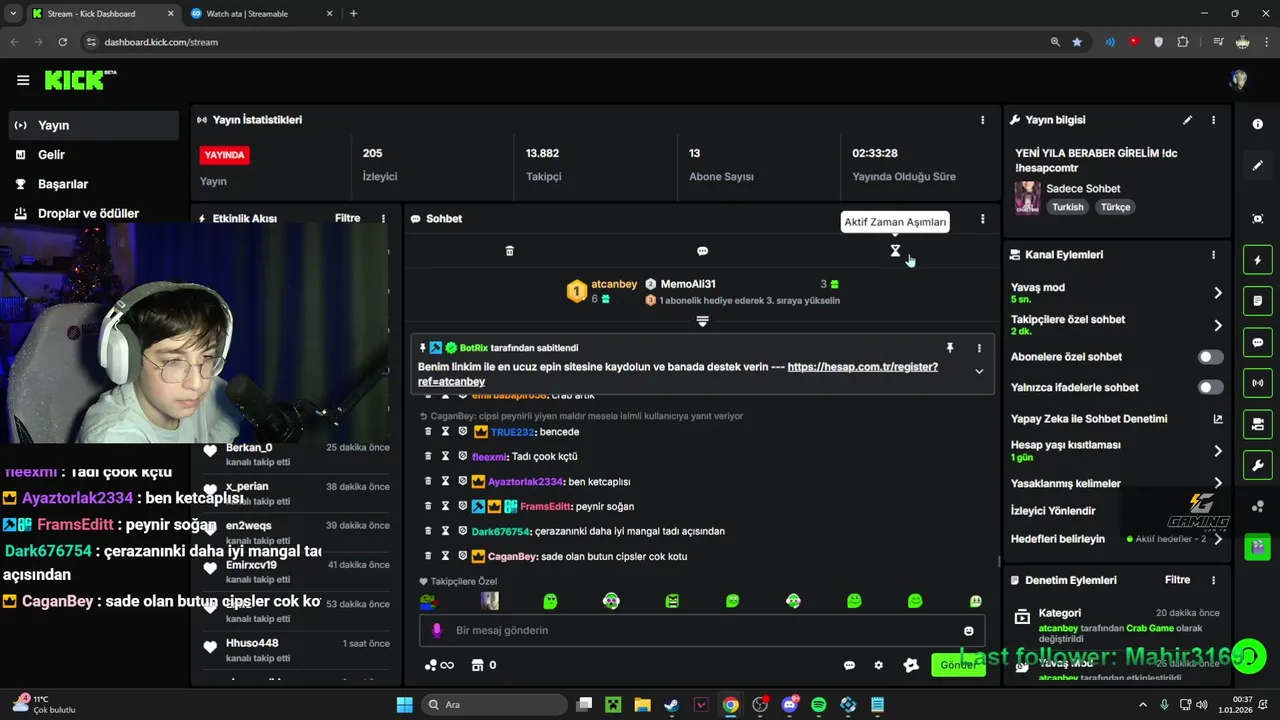Toggle the wrench panel icon in right sidebar
Image resolution: width=1280 pixels, height=720 pixels.
(x=1257, y=466)
